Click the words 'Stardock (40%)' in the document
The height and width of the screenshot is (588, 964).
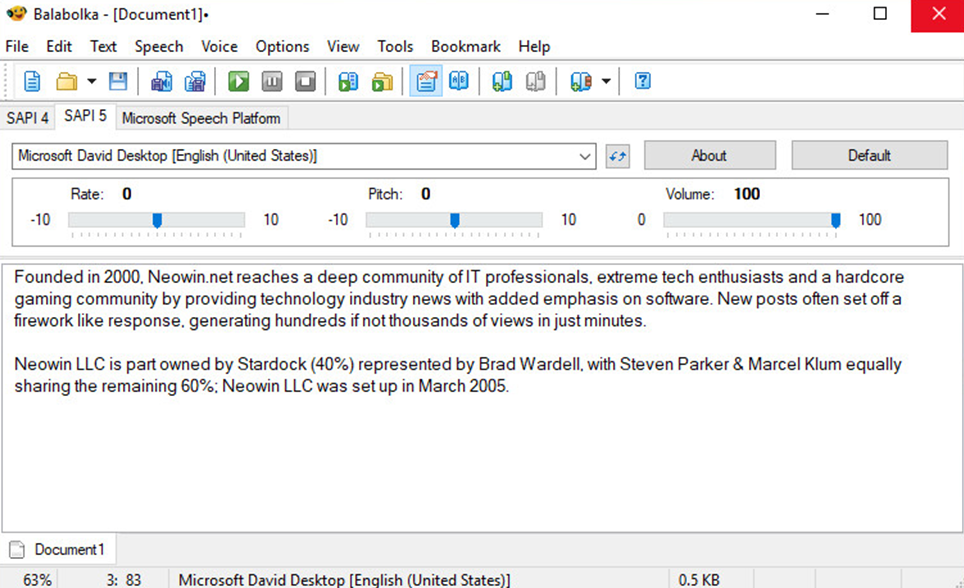[x=296, y=365]
